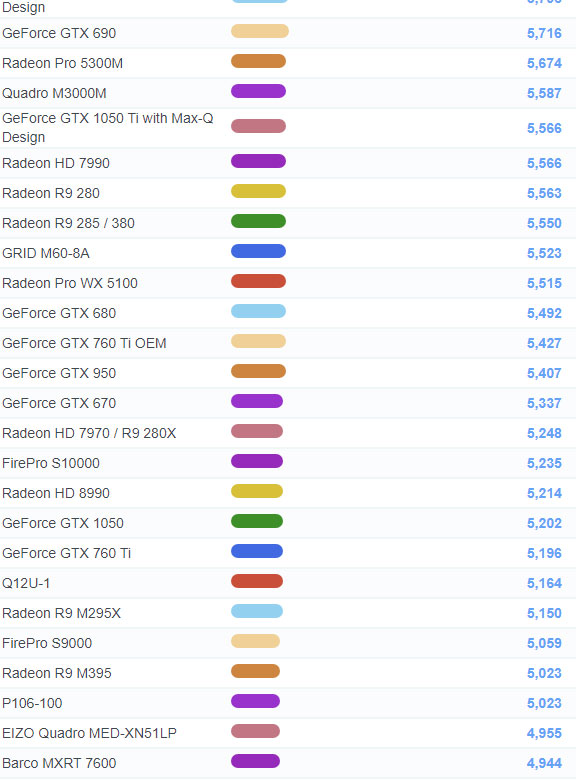Click the score 4,955
Viewport: 576px width, 780px height.
(x=544, y=733)
